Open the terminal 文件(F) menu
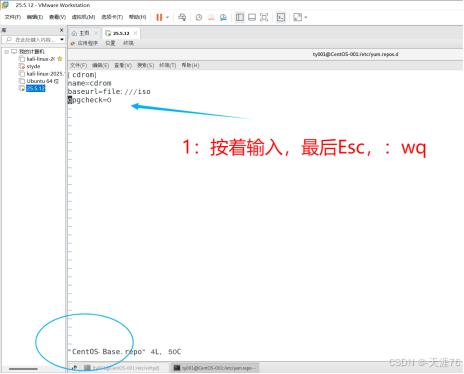The height and width of the screenshot is (374, 464). [x=78, y=65]
